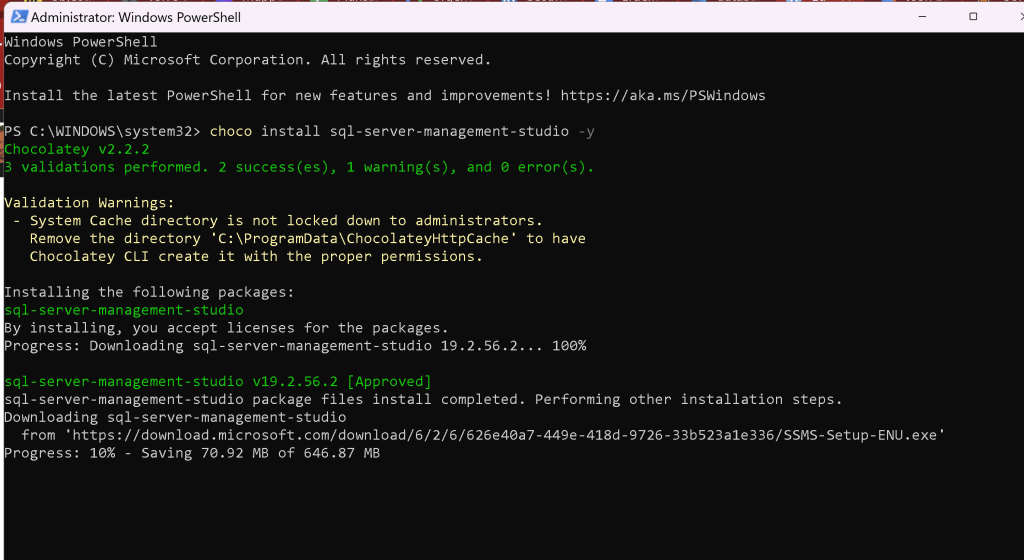
Task: Minimize the PowerShell window
Action: click(x=922, y=16)
